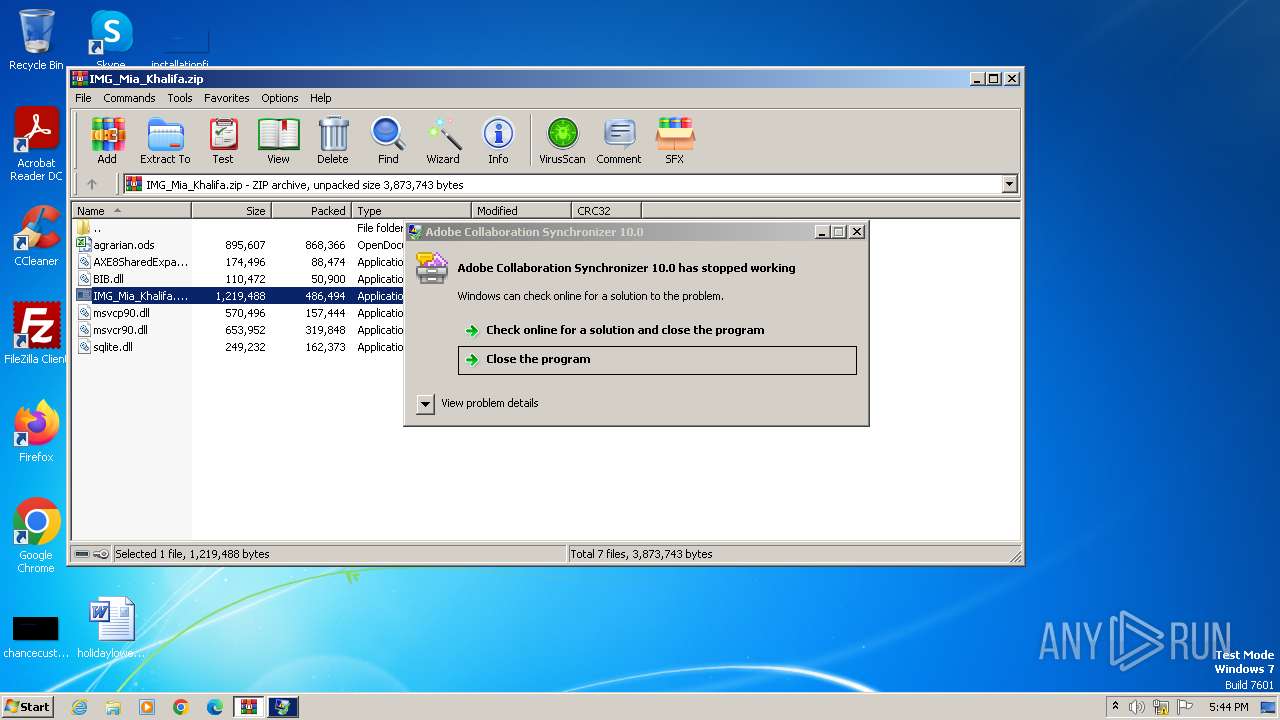Open the Favorites menu

click(227, 98)
